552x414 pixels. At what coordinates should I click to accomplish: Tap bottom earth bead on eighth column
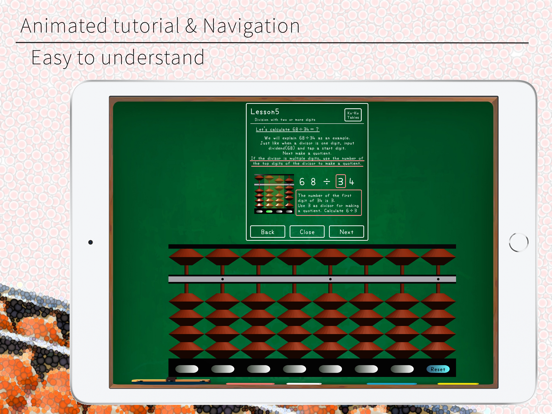coord(438,350)
